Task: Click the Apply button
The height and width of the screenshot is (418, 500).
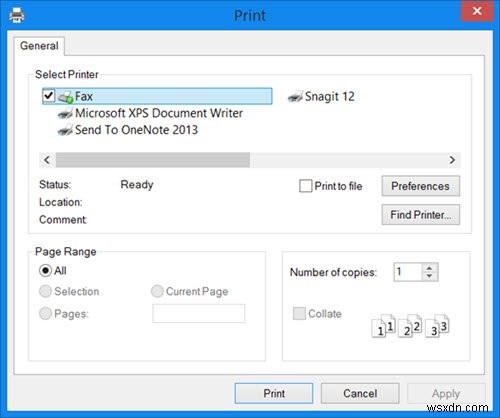Action: click(446, 393)
